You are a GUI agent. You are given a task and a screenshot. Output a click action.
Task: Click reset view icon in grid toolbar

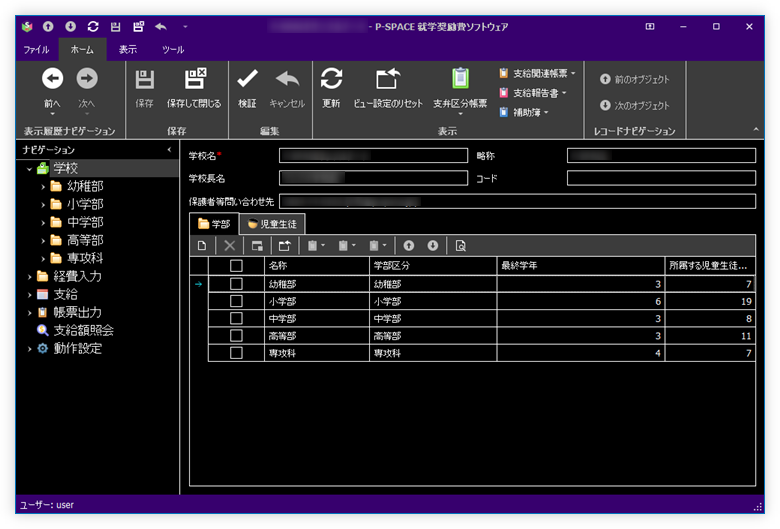click(x=285, y=245)
